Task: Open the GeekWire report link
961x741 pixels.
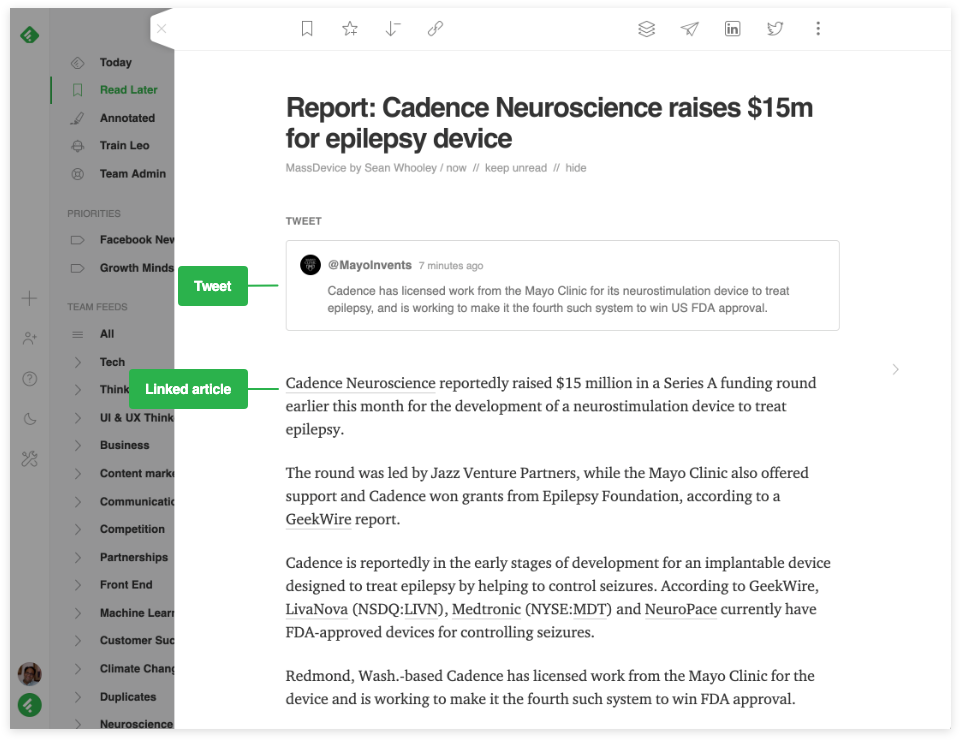Action: click(317, 519)
